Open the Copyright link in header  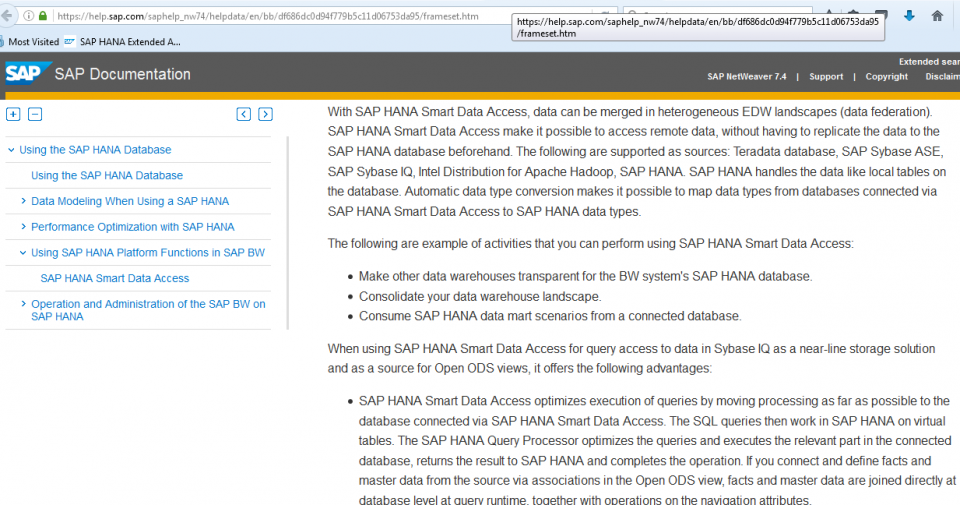(x=886, y=77)
